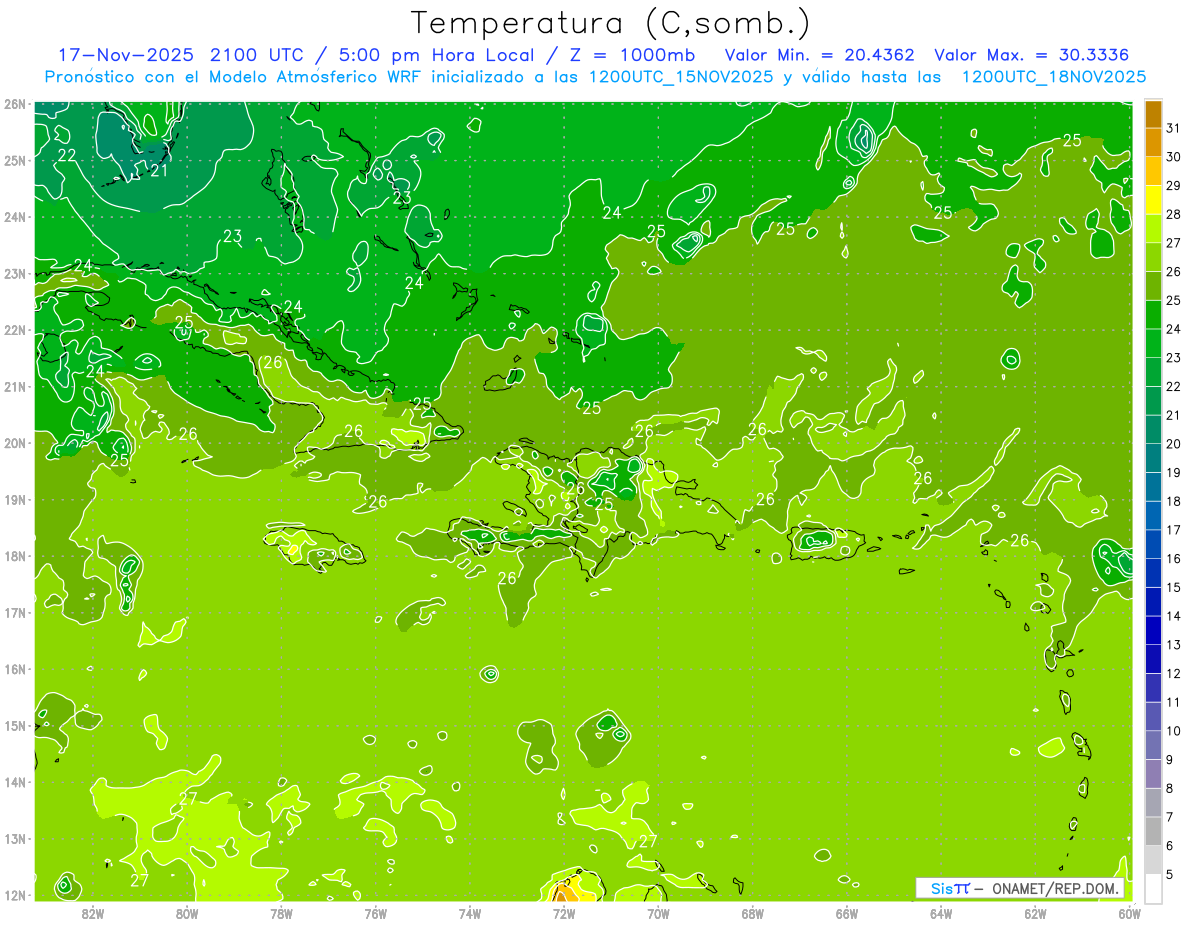This screenshot has height=927, width=1200.
Task: Click the 70W longitude axis label
Action: pyautogui.click(x=658, y=913)
